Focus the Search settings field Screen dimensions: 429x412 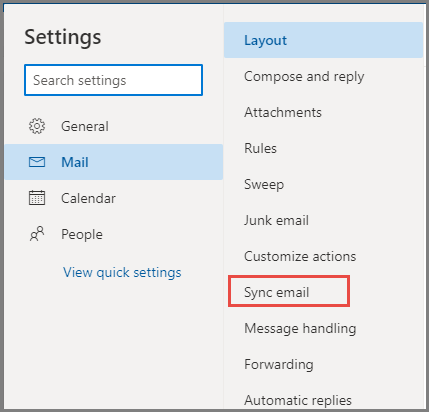click(x=113, y=80)
